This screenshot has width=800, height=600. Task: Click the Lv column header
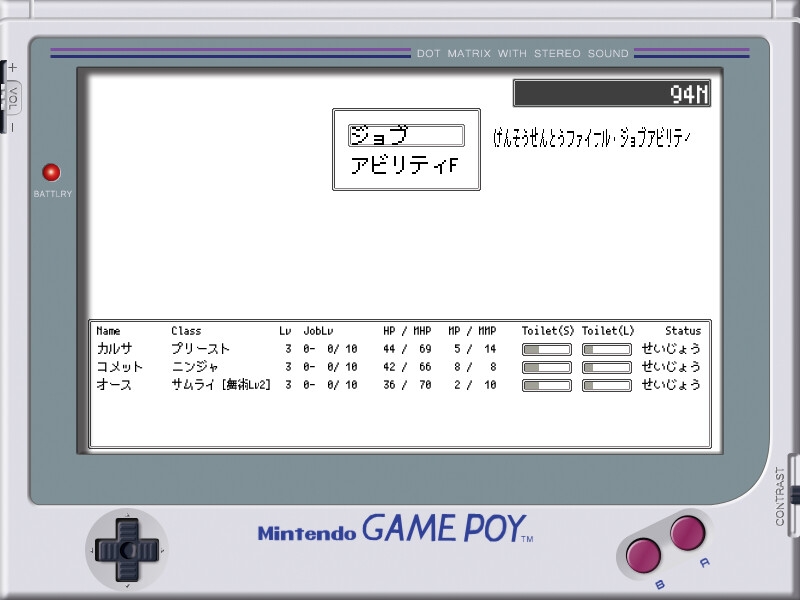click(x=285, y=331)
